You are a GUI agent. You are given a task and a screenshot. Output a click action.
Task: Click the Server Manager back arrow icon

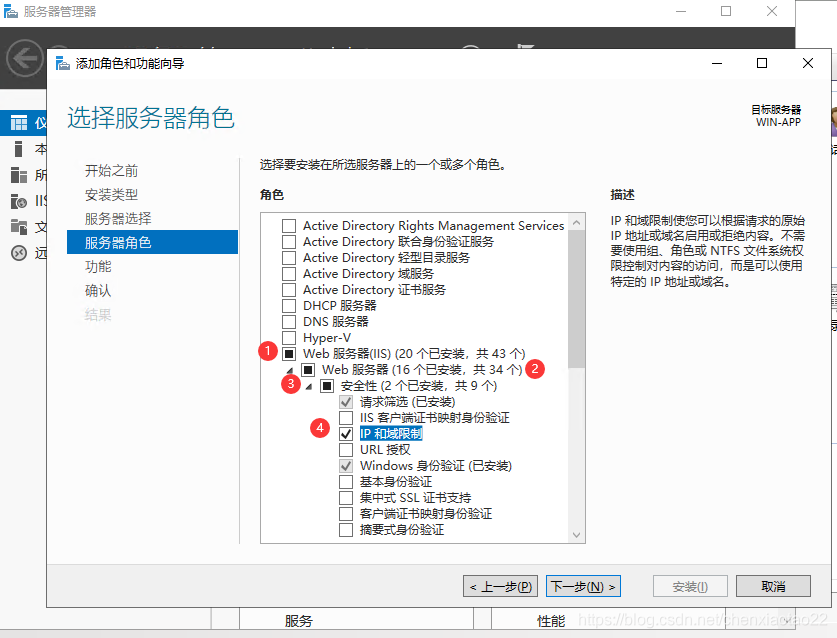(x=25, y=58)
